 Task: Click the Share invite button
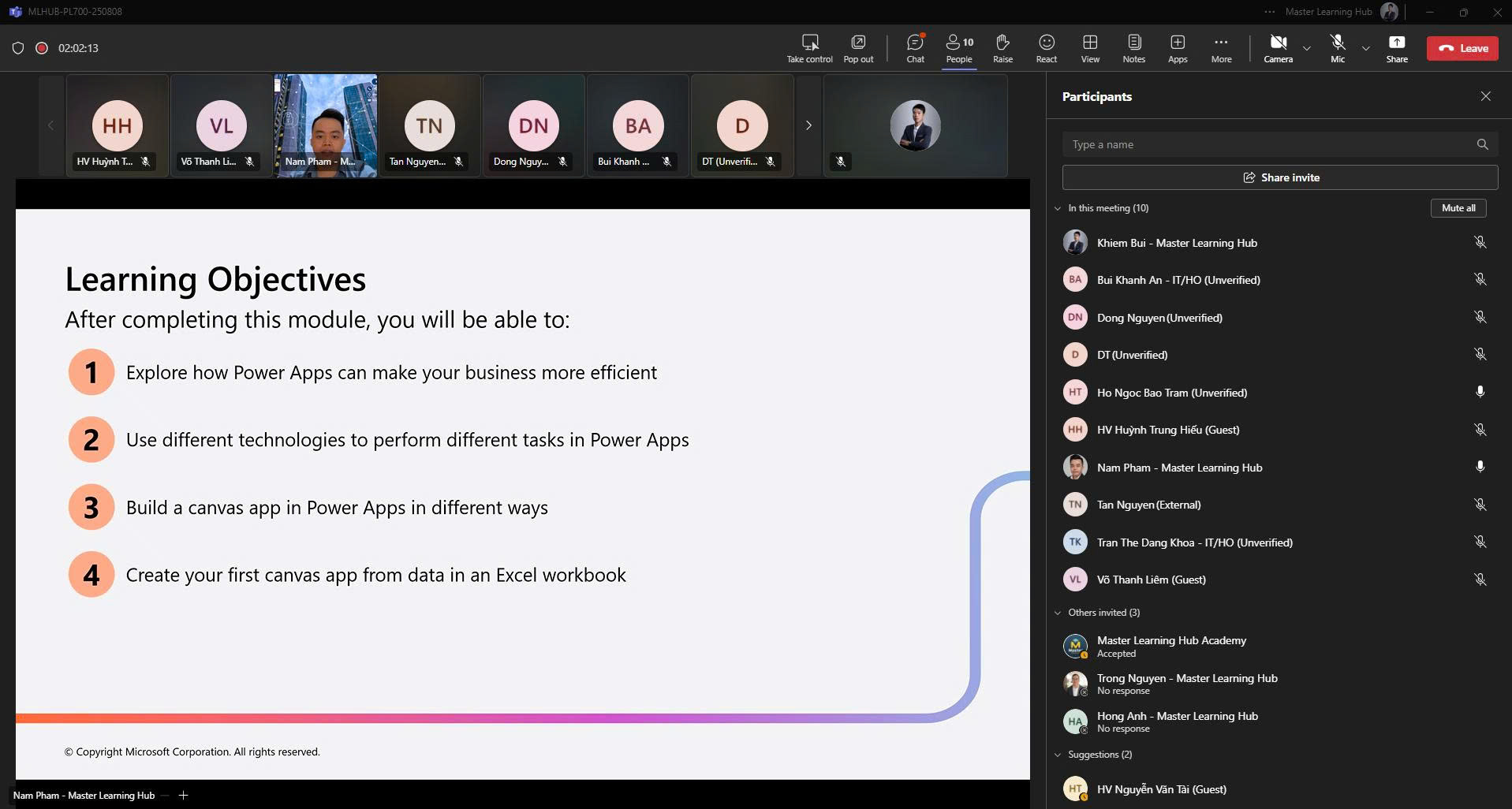click(1279, 177)
